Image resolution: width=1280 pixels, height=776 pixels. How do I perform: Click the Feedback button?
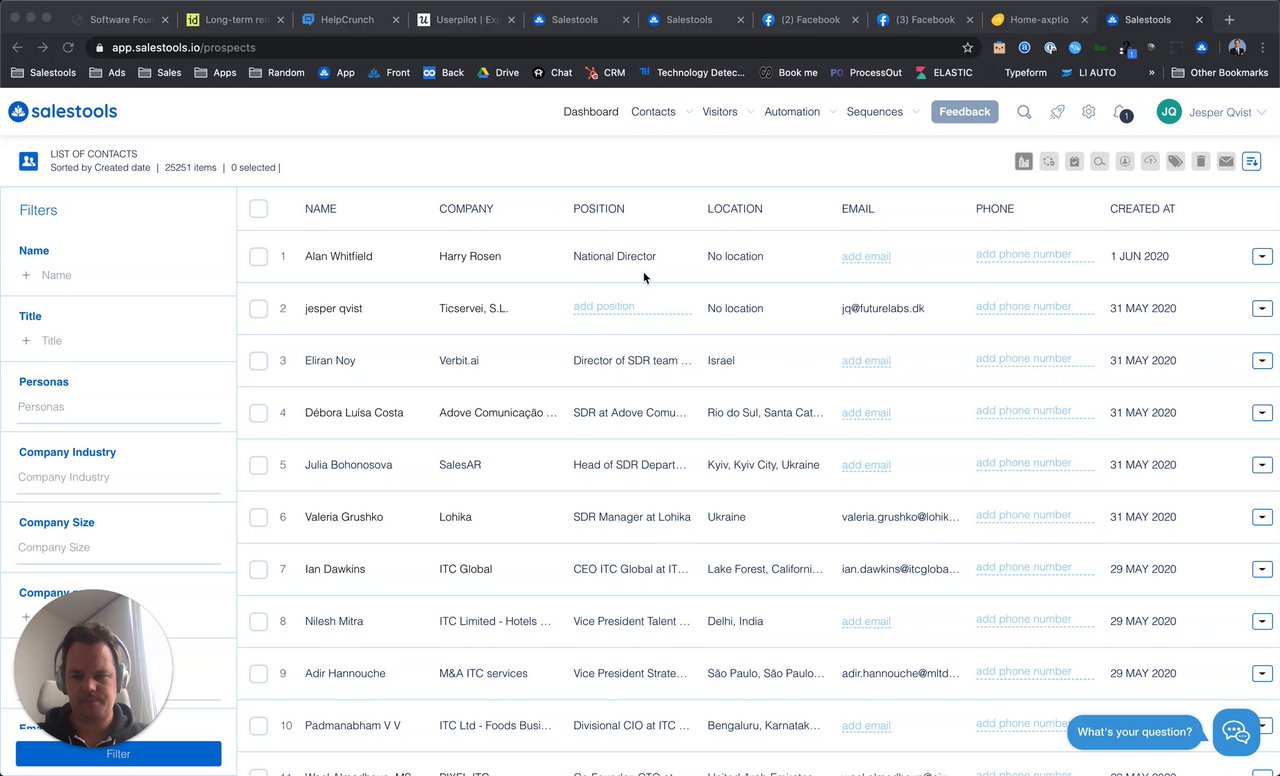coord(965,112)
